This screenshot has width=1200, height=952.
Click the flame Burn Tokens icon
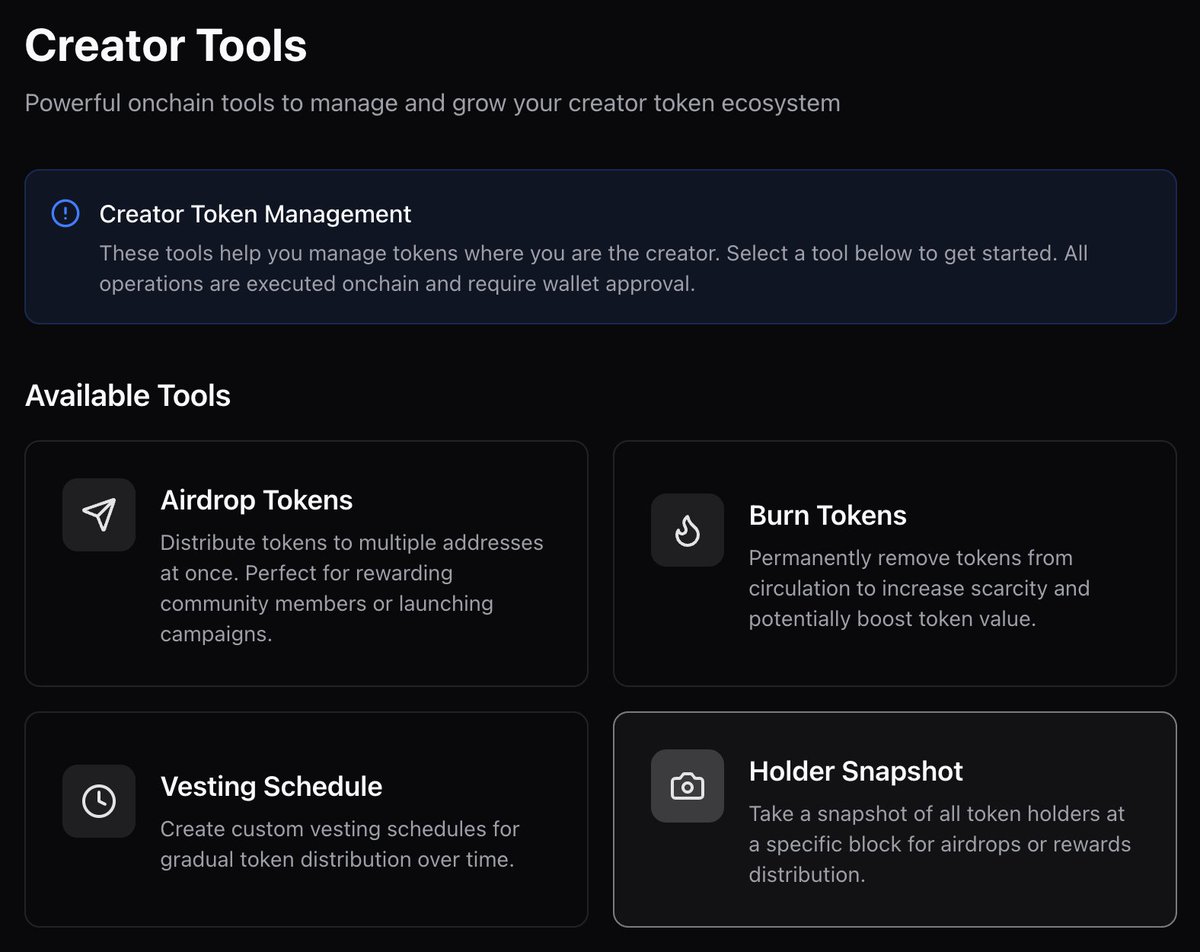tap(687, 530)
